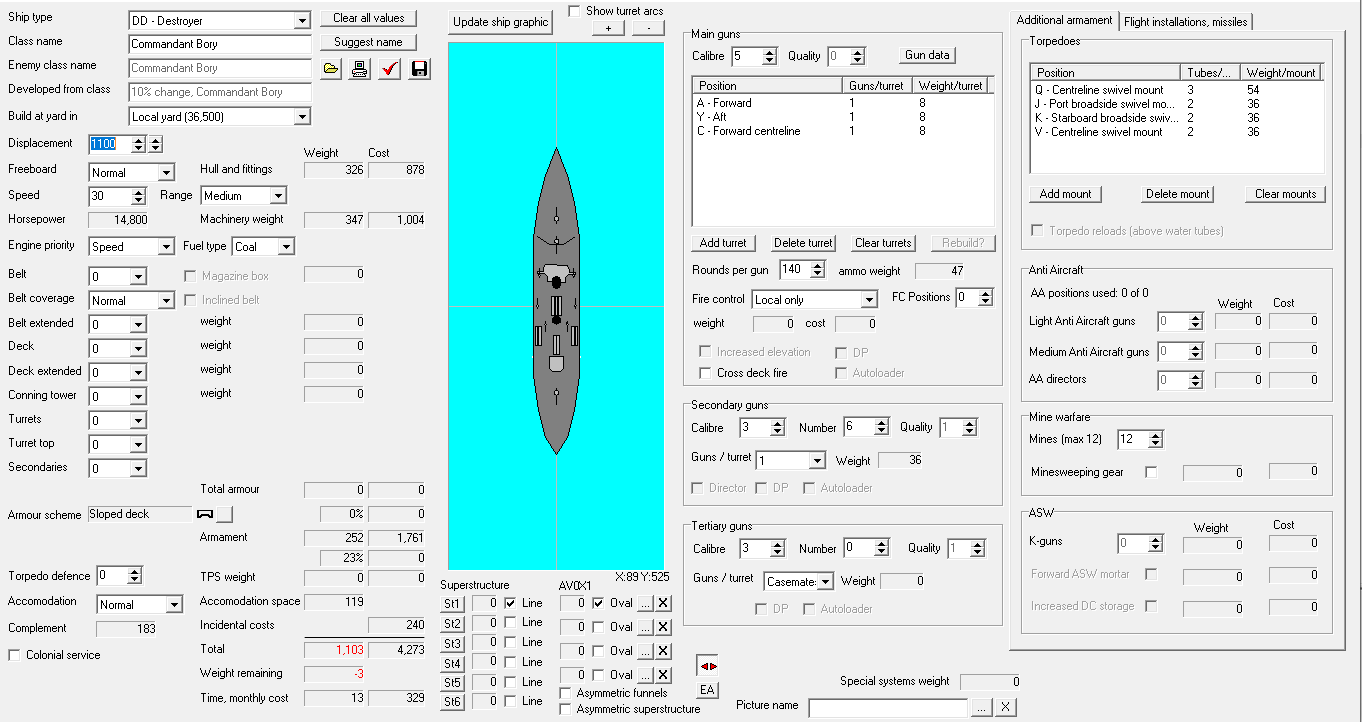
Task: Increase Displacement with the up spinner arrow
Action: point(155,140)
